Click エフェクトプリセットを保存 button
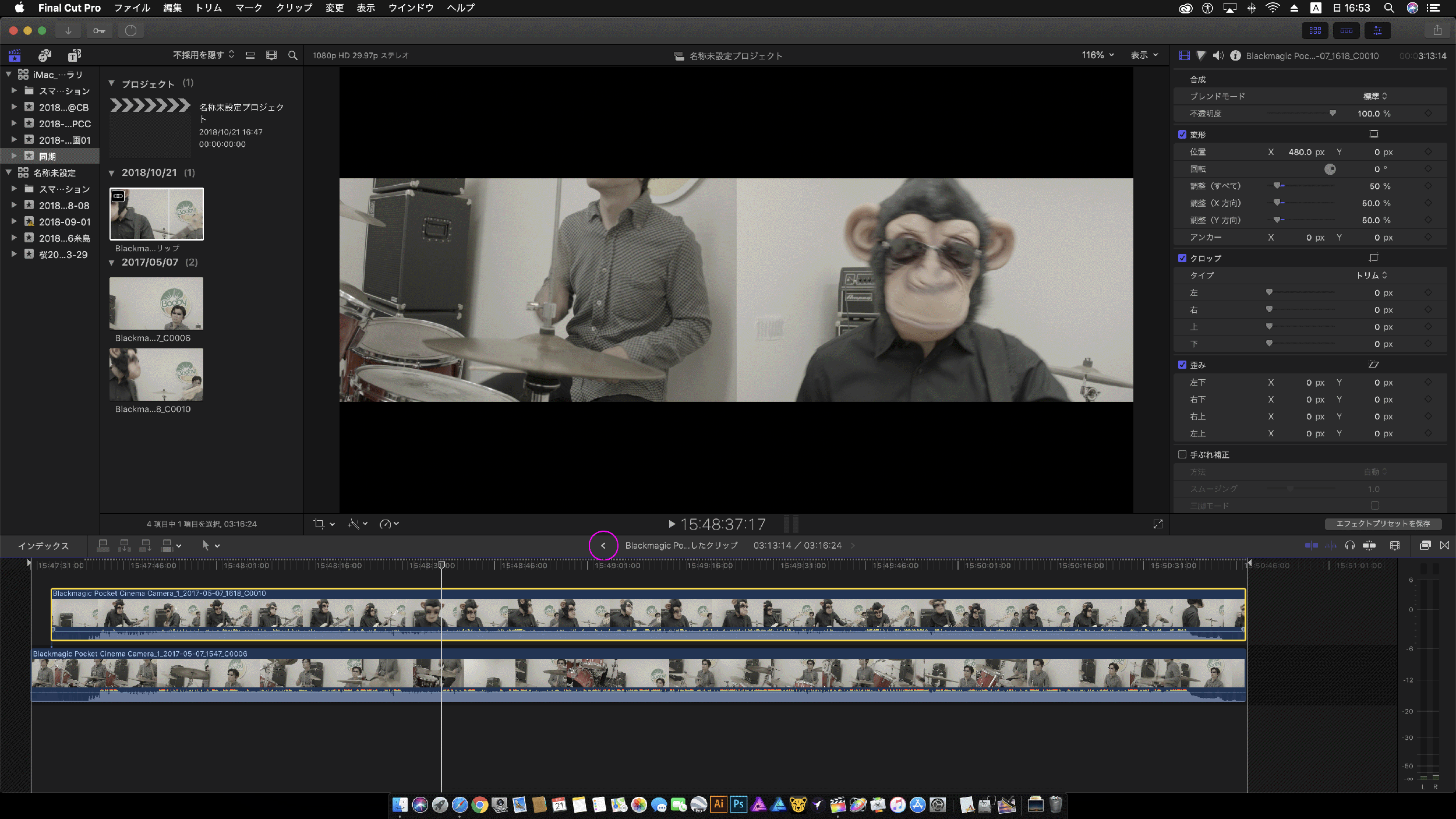1456x819 pixels. click(1383, 524)
